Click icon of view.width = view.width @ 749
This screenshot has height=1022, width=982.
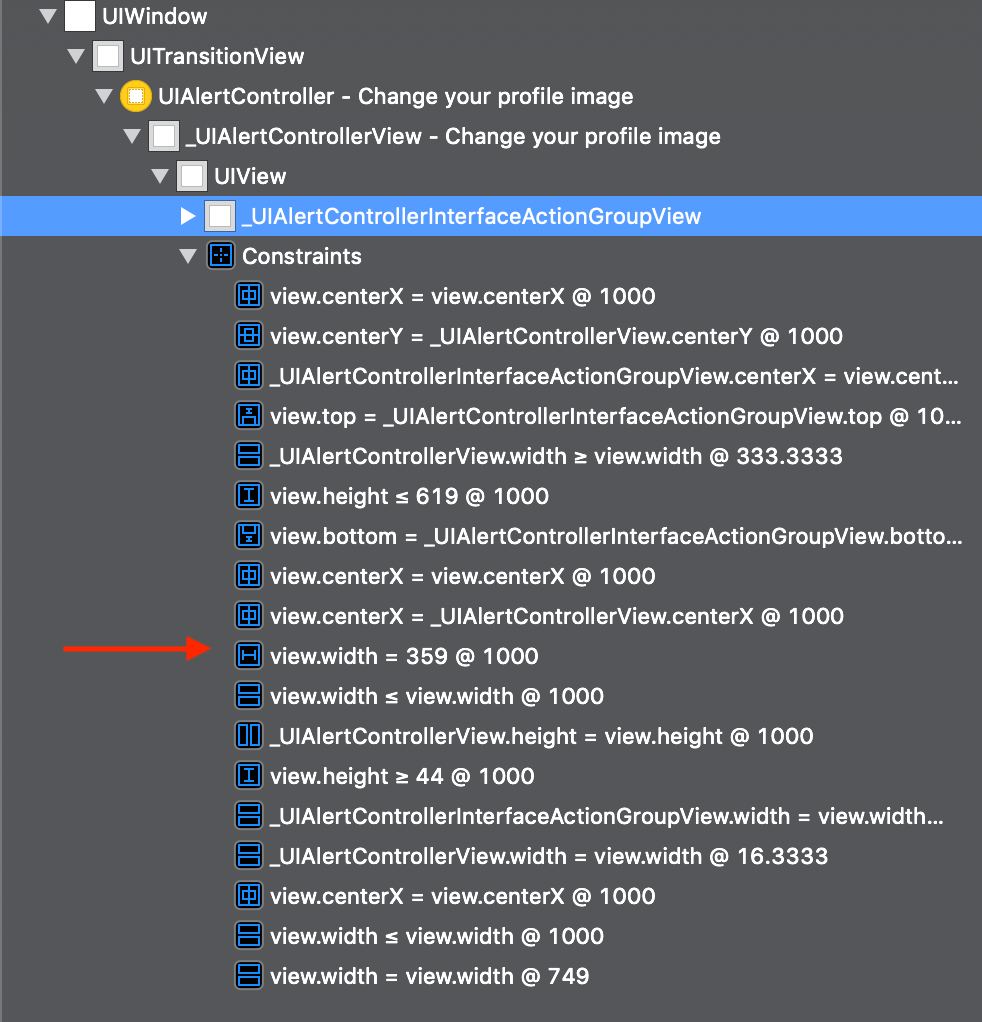(x=249, y=976)
